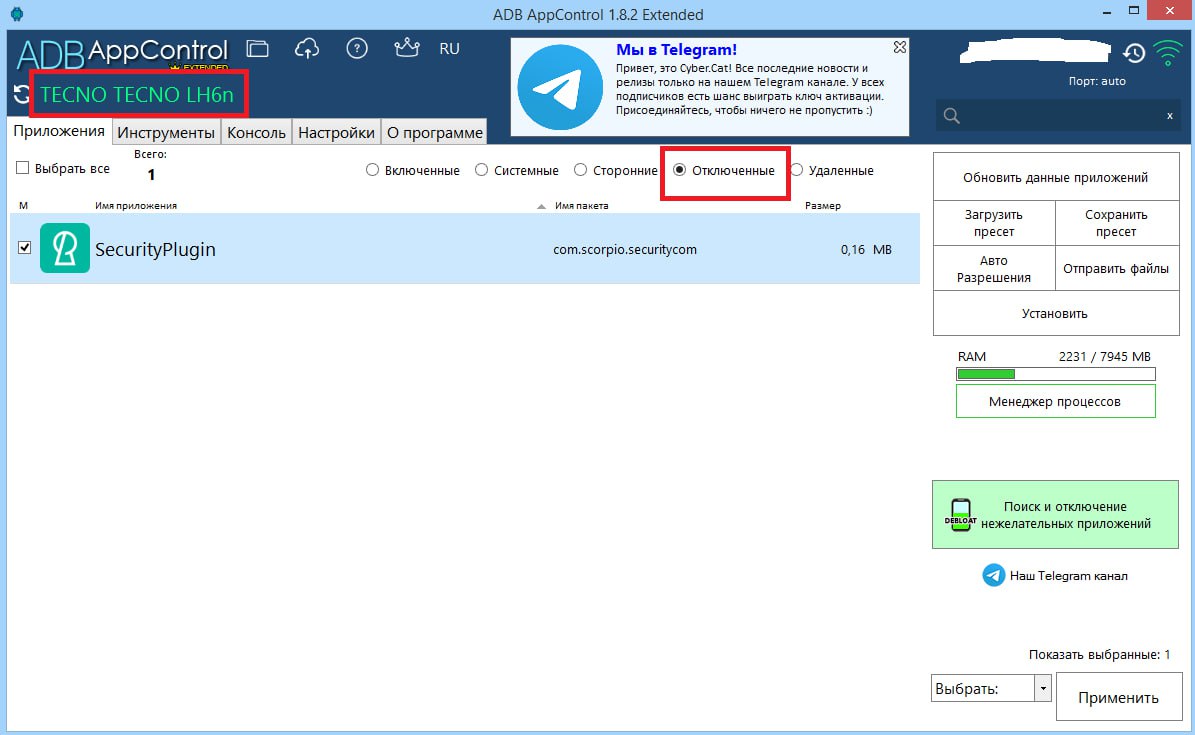Click the ADB AppControl logo
The height and width of the screenshot is (735, 1195).
[x=122, y=53]
